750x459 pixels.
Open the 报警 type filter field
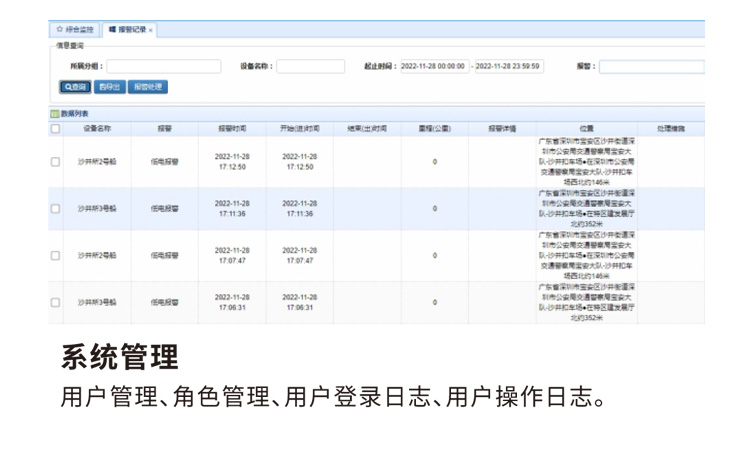click(x=651, y=67)
